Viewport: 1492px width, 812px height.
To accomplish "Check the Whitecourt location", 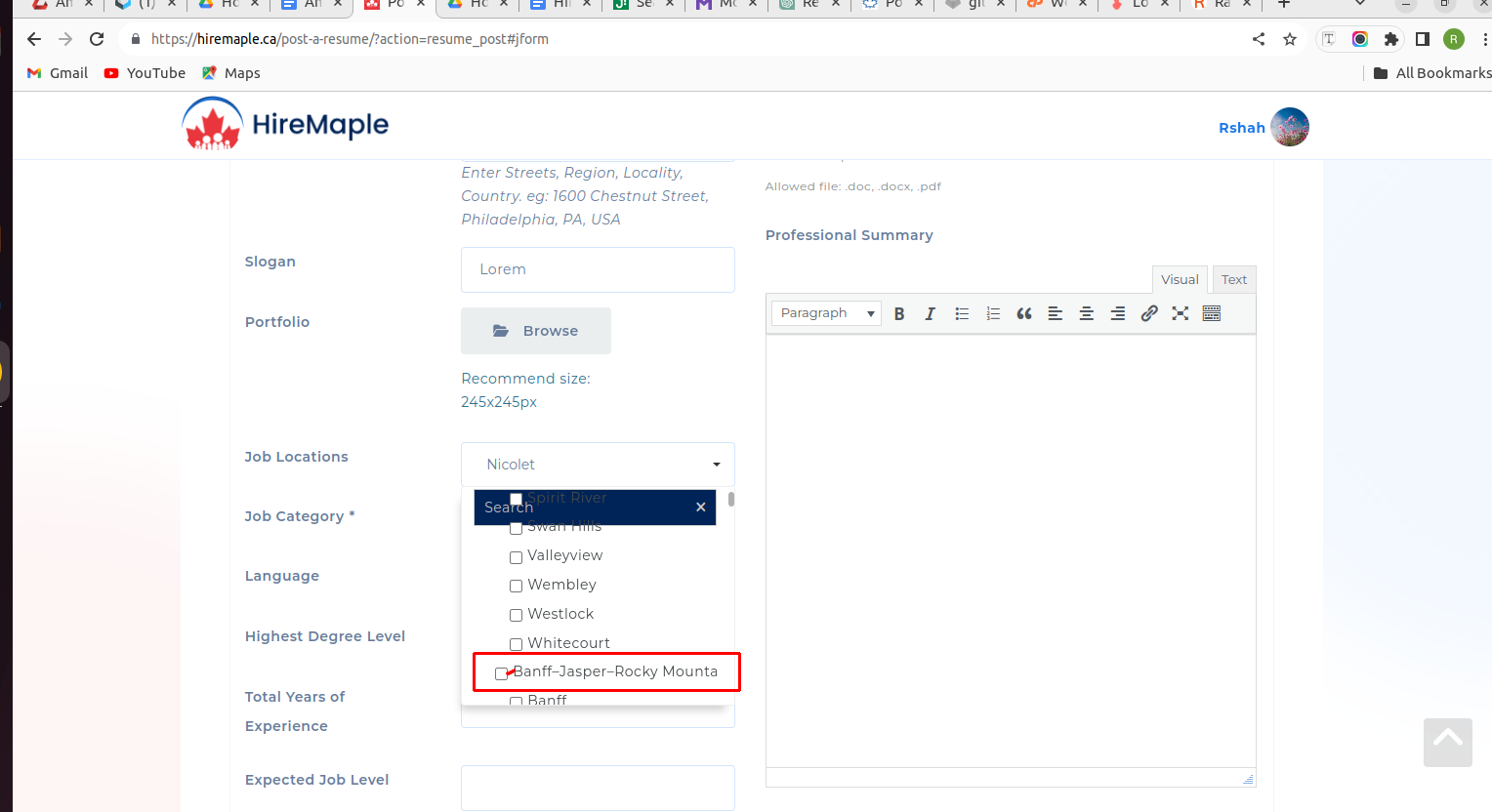I will pos(516,645).
